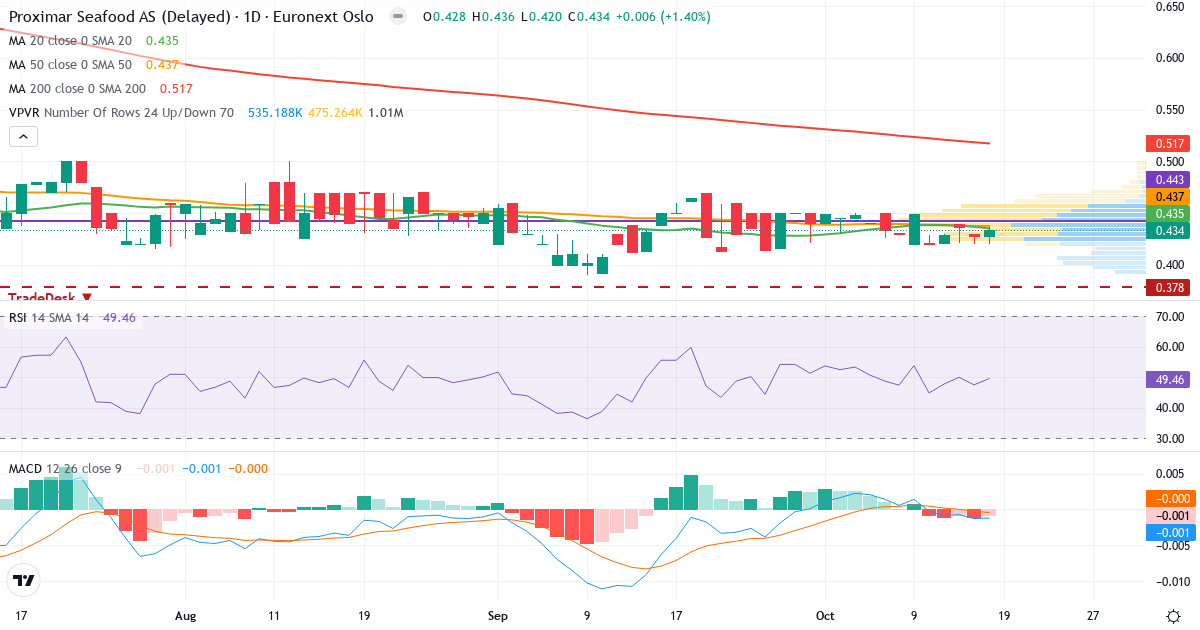1200x630 pixels.
Task: Click the 0.550 price axis label
Action: [x=1170, y=109]
